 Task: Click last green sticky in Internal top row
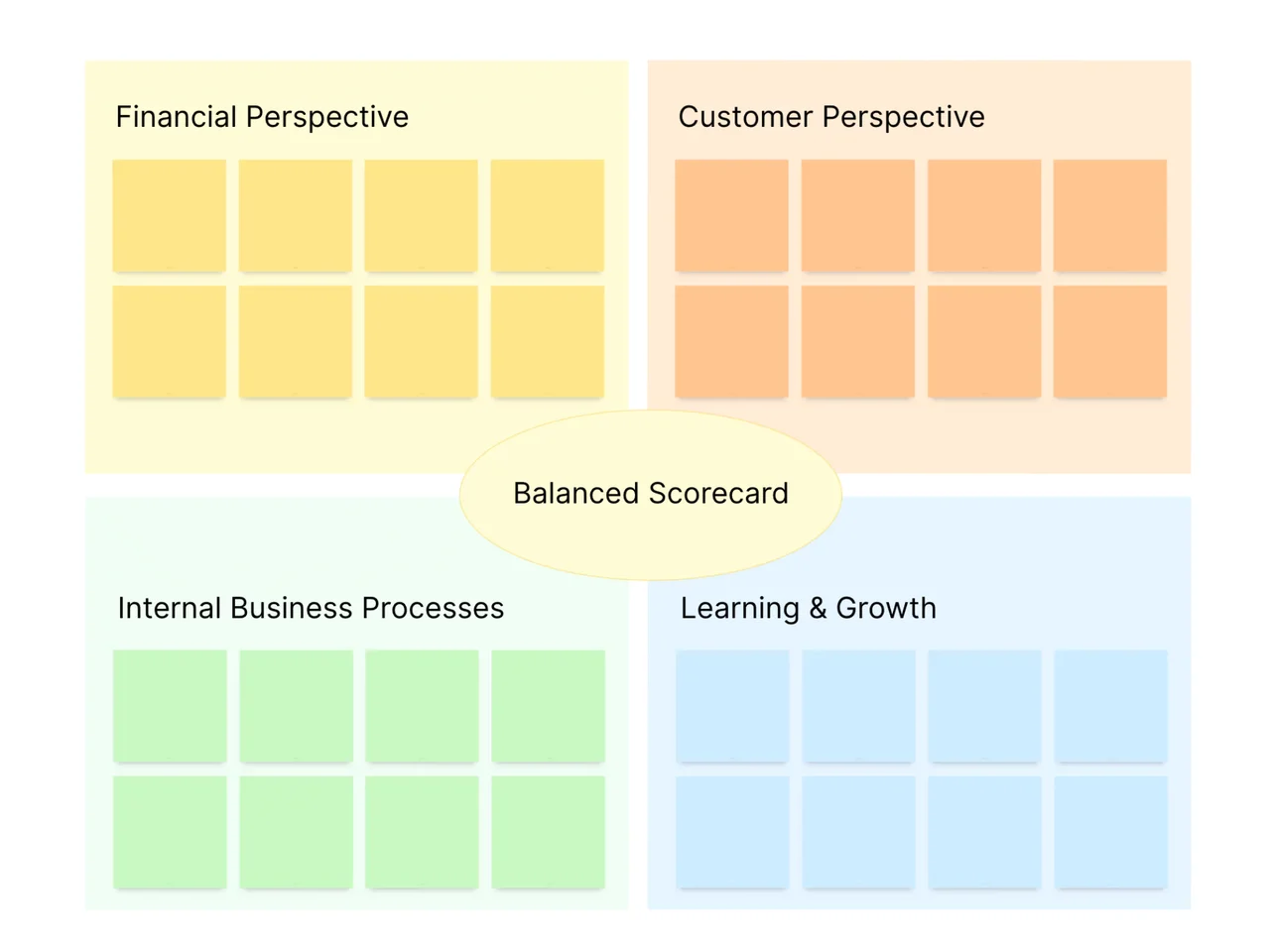[x=549, y=706]
